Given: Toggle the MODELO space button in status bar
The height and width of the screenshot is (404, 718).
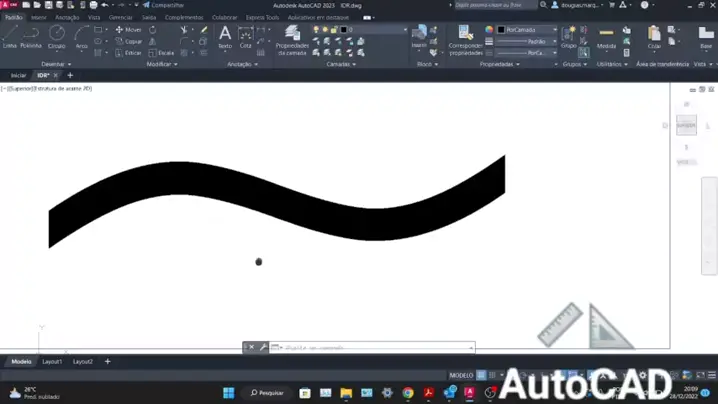Looking at the screenshot, I should [x=460, y=376].
